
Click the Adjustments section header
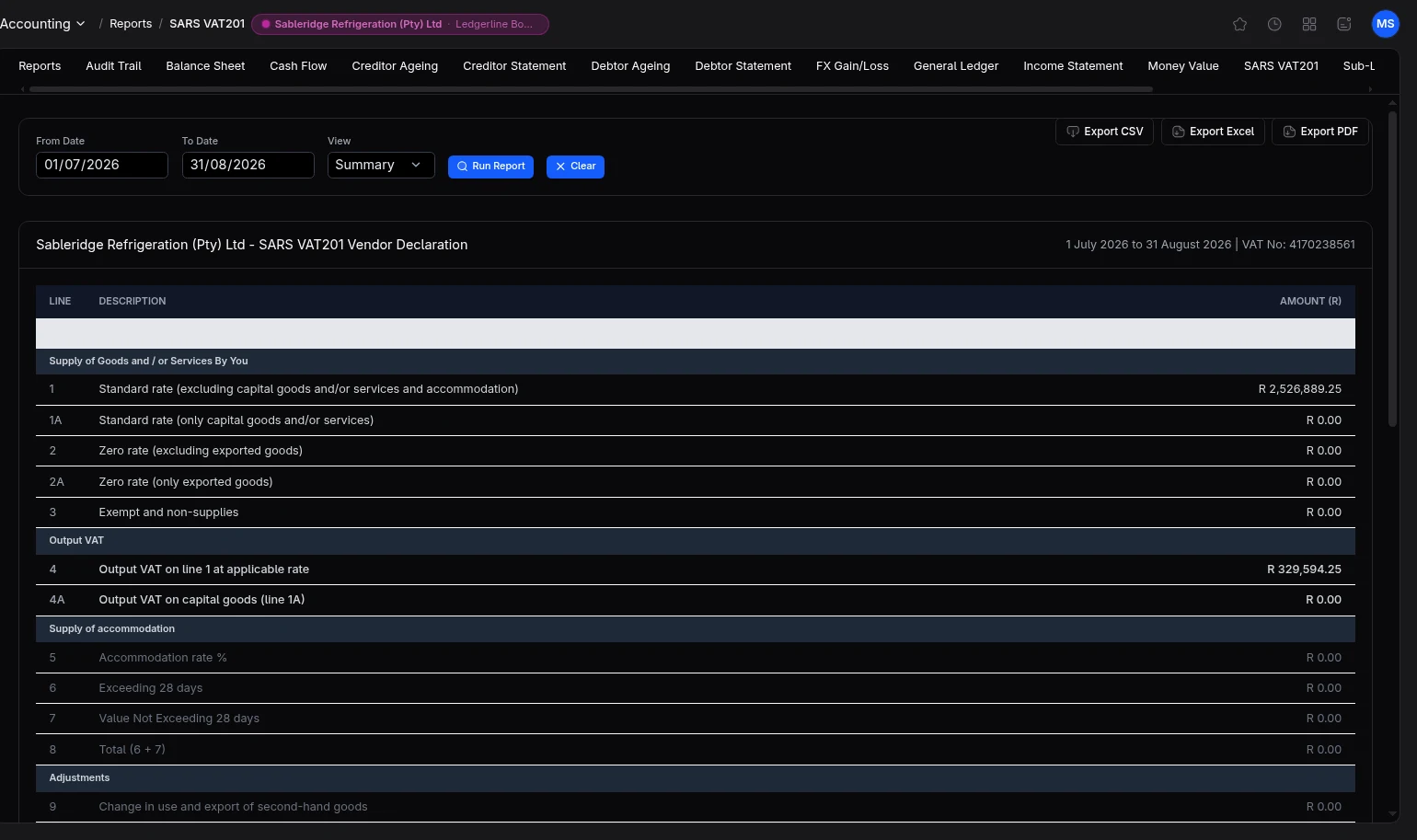coord(696,778)
